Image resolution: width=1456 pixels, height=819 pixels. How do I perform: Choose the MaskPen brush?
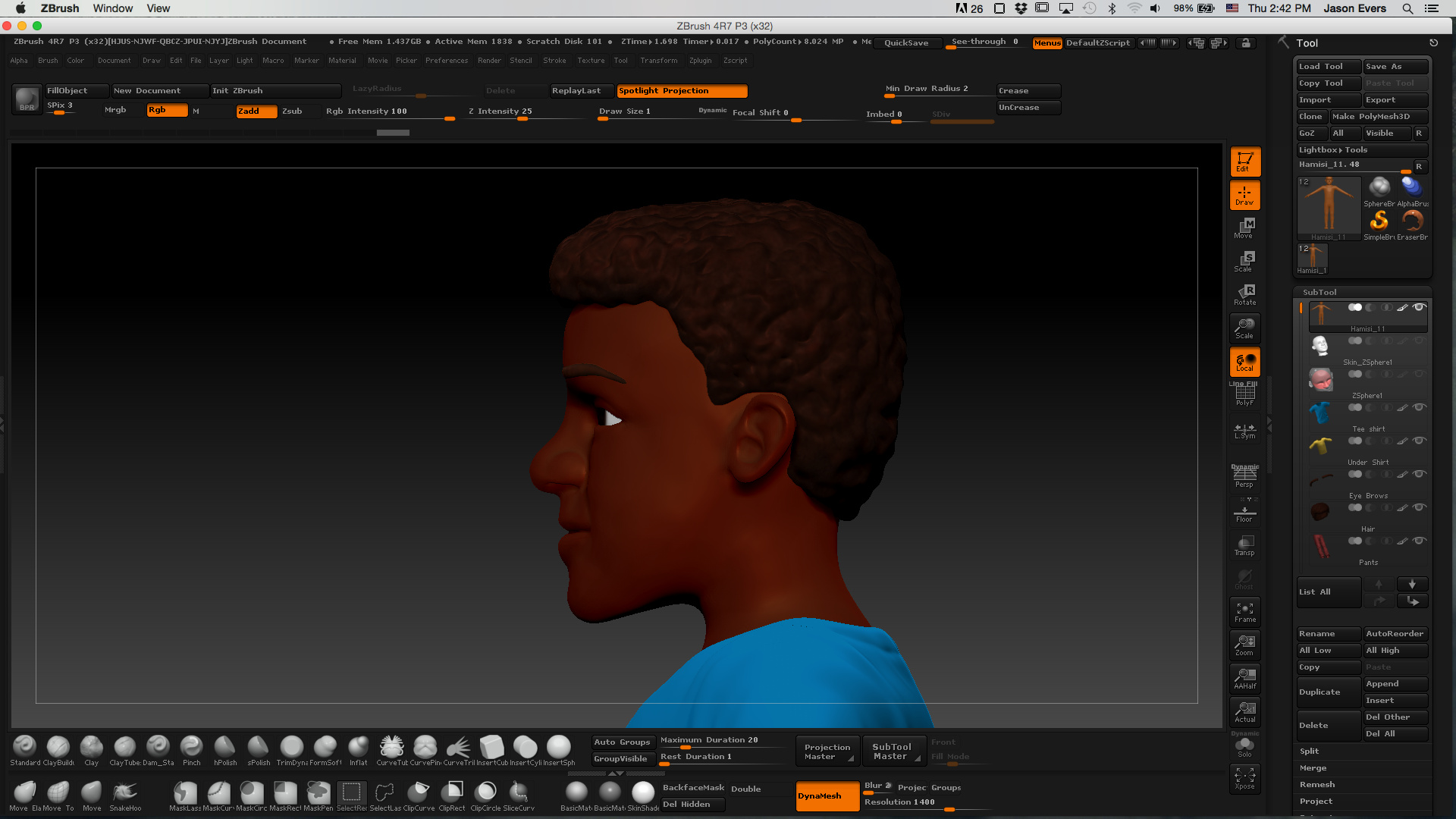(x=318, y=796)
